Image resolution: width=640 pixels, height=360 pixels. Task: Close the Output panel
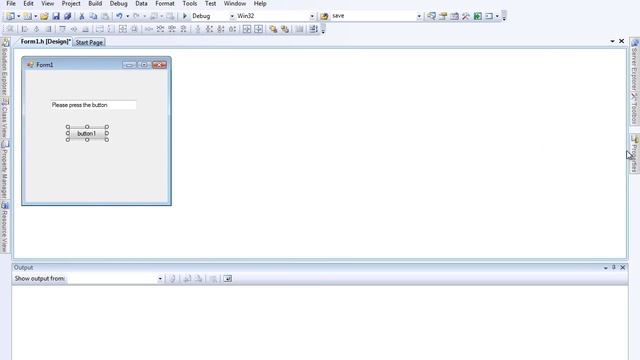(622, 268)
